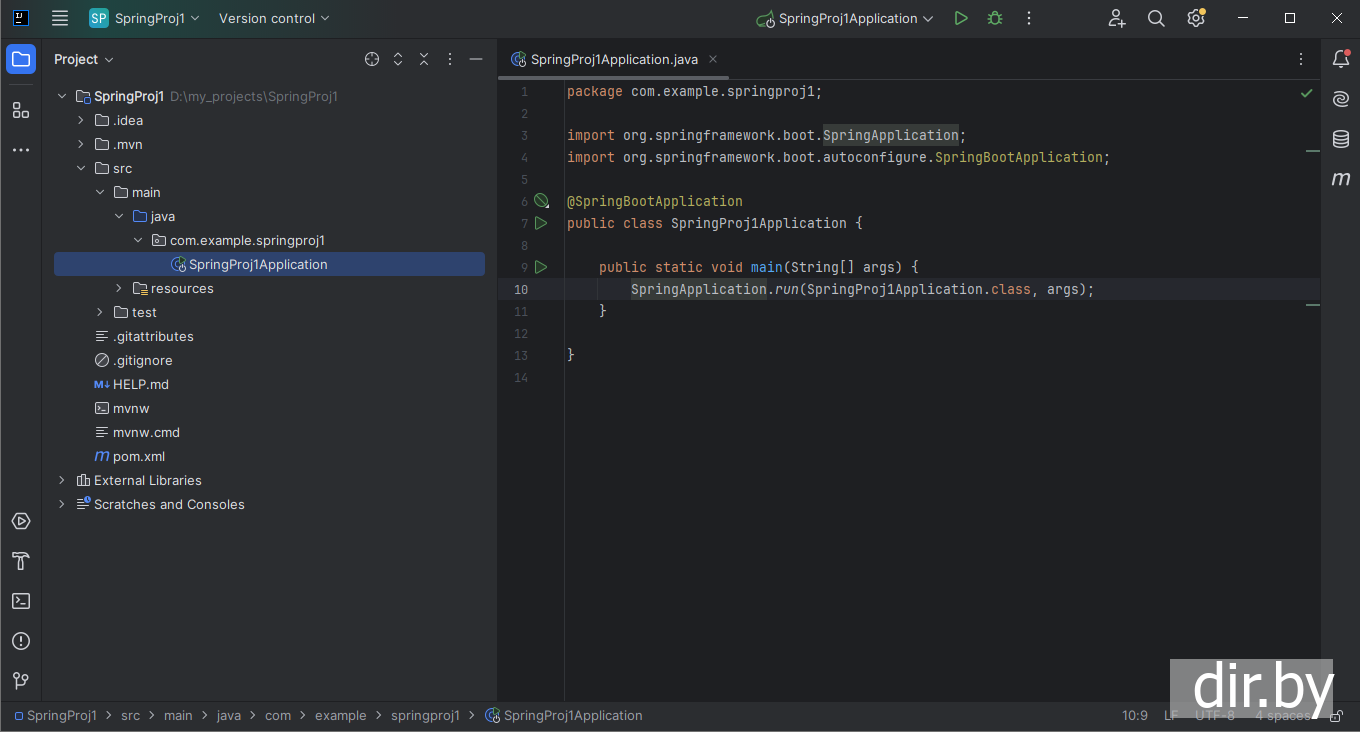Screen dimensions: 1360x732
Task: Open the Terminal tool window
Action: click(x=21, y=601)
